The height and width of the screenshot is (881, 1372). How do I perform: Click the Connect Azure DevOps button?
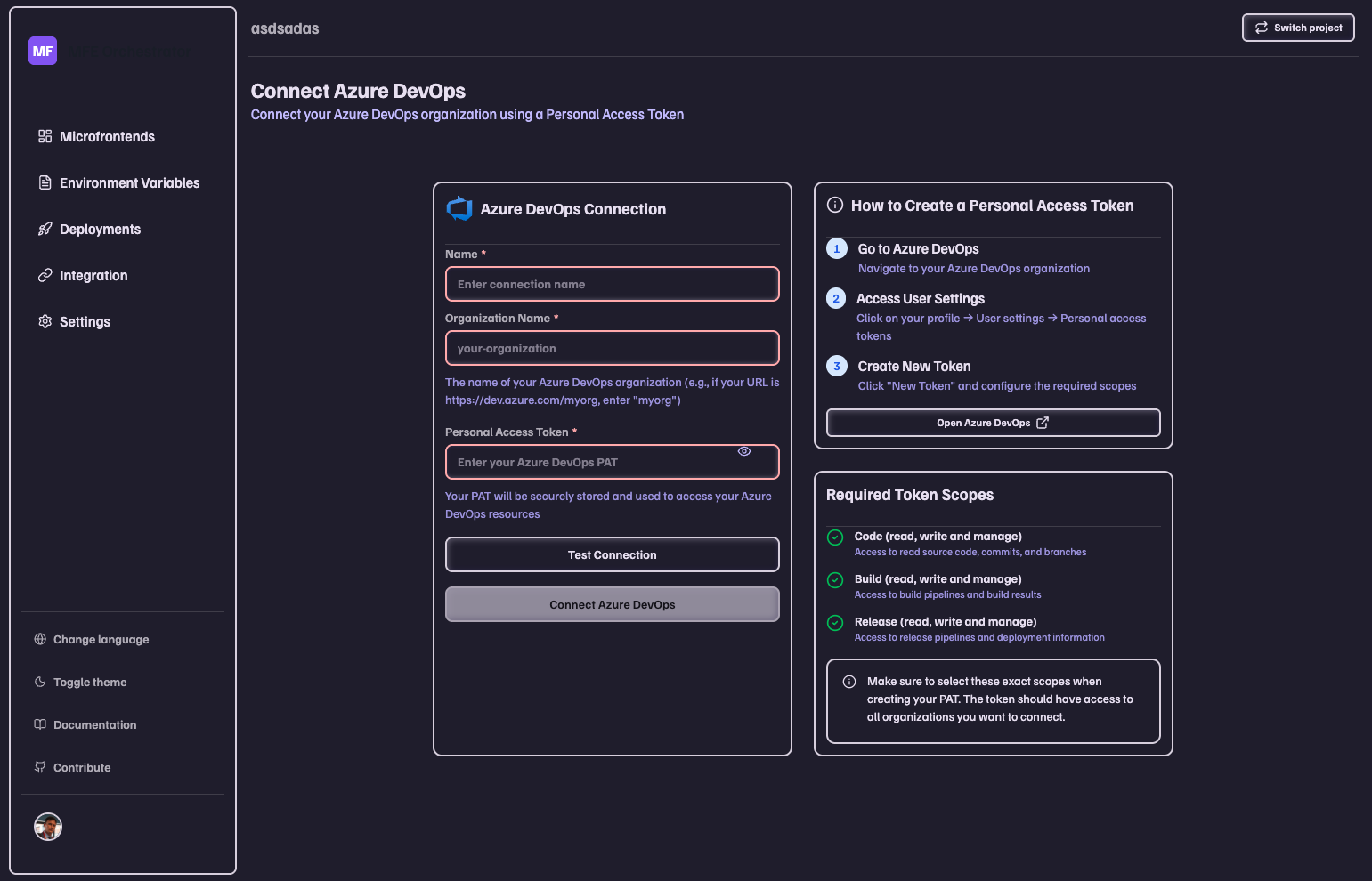(x=612, y=604)
